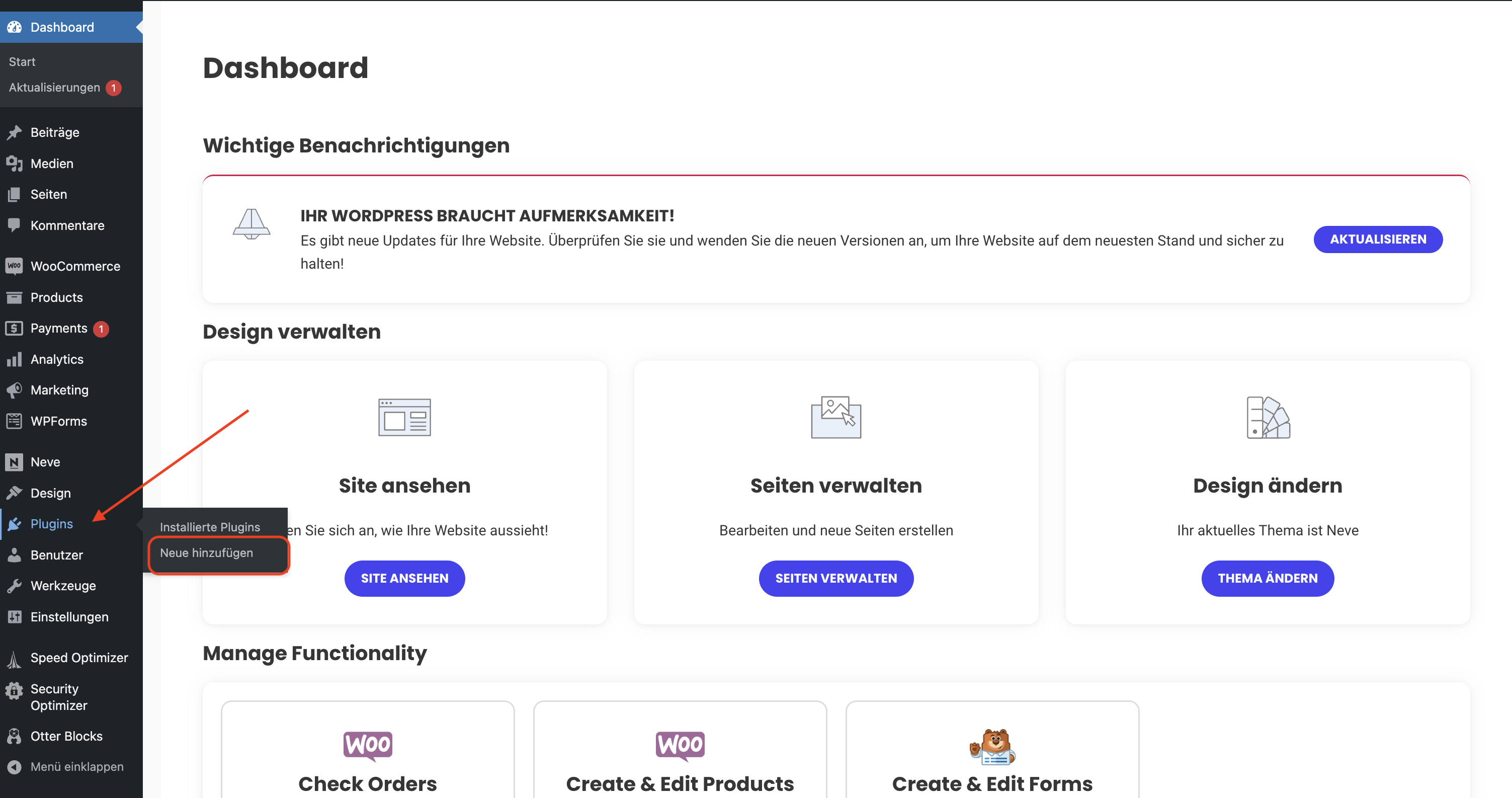The height and width of the screenshot is (798, 1512).
Task: Open Medien via its sidebar icon
Action: [15, 163]
